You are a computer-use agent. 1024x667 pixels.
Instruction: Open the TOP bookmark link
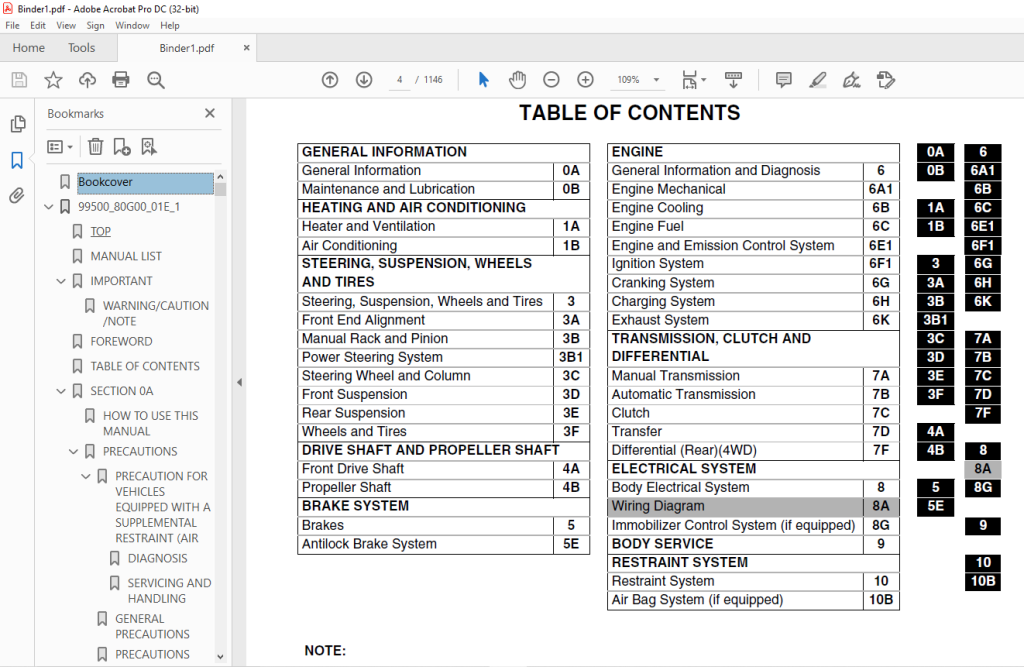coord(101,231)
